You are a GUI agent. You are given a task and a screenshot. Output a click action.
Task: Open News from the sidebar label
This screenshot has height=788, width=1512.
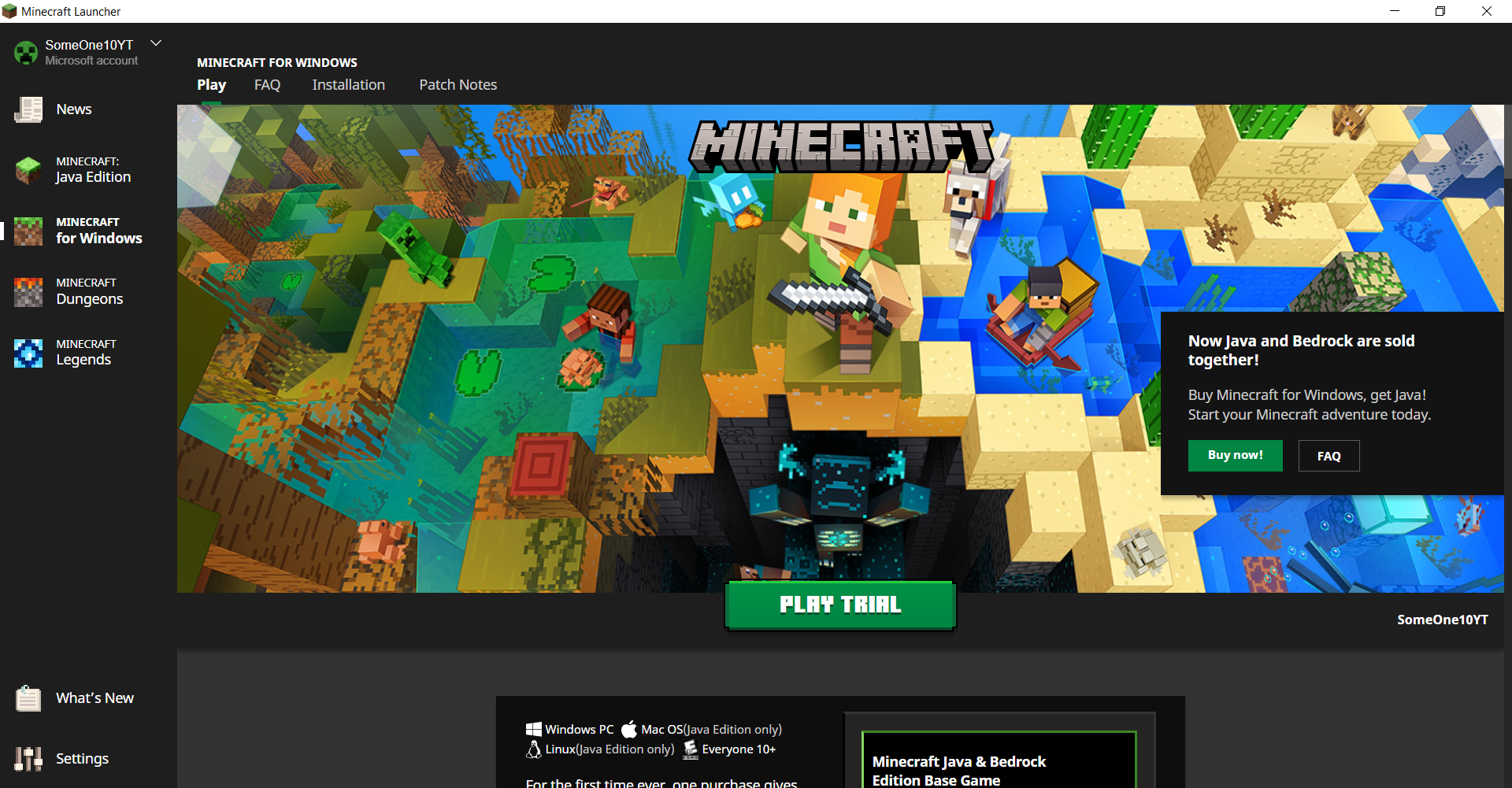click(74, 109)
